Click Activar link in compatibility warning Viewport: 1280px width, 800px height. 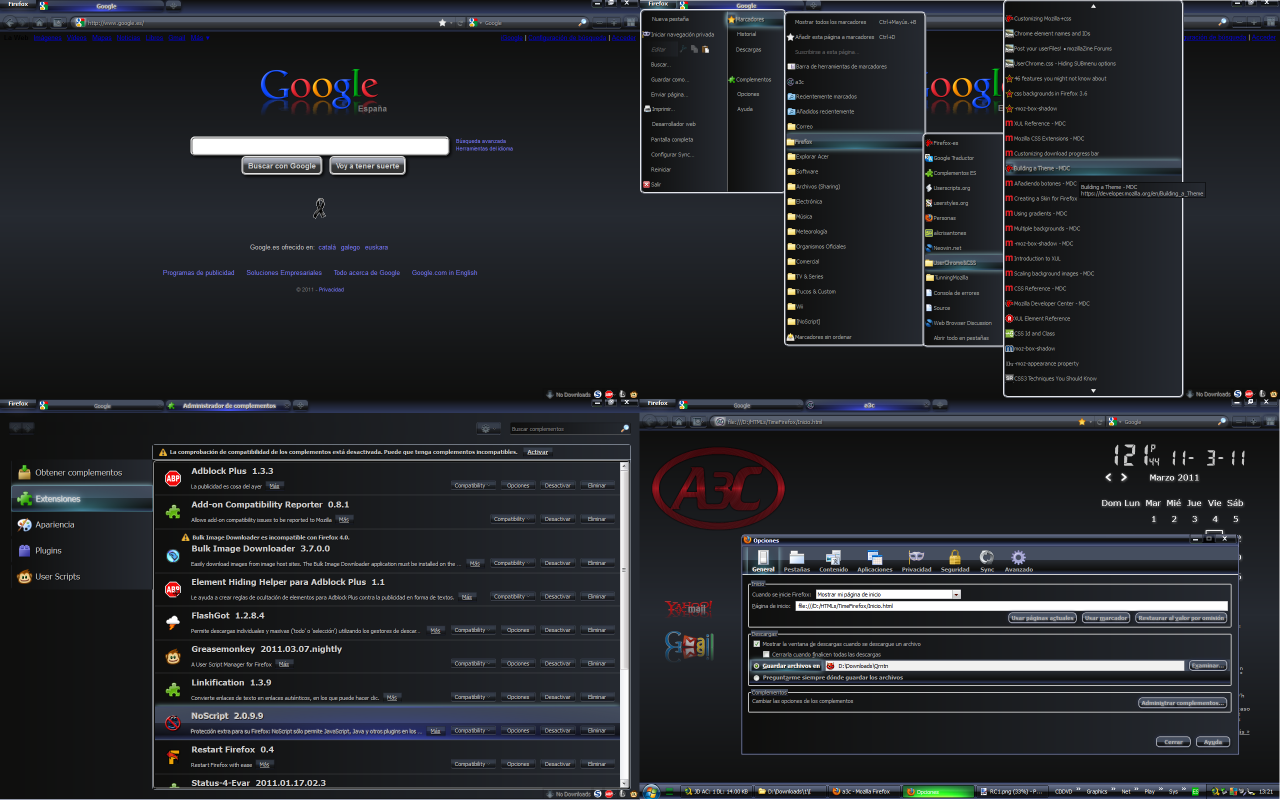coord(537,452)
